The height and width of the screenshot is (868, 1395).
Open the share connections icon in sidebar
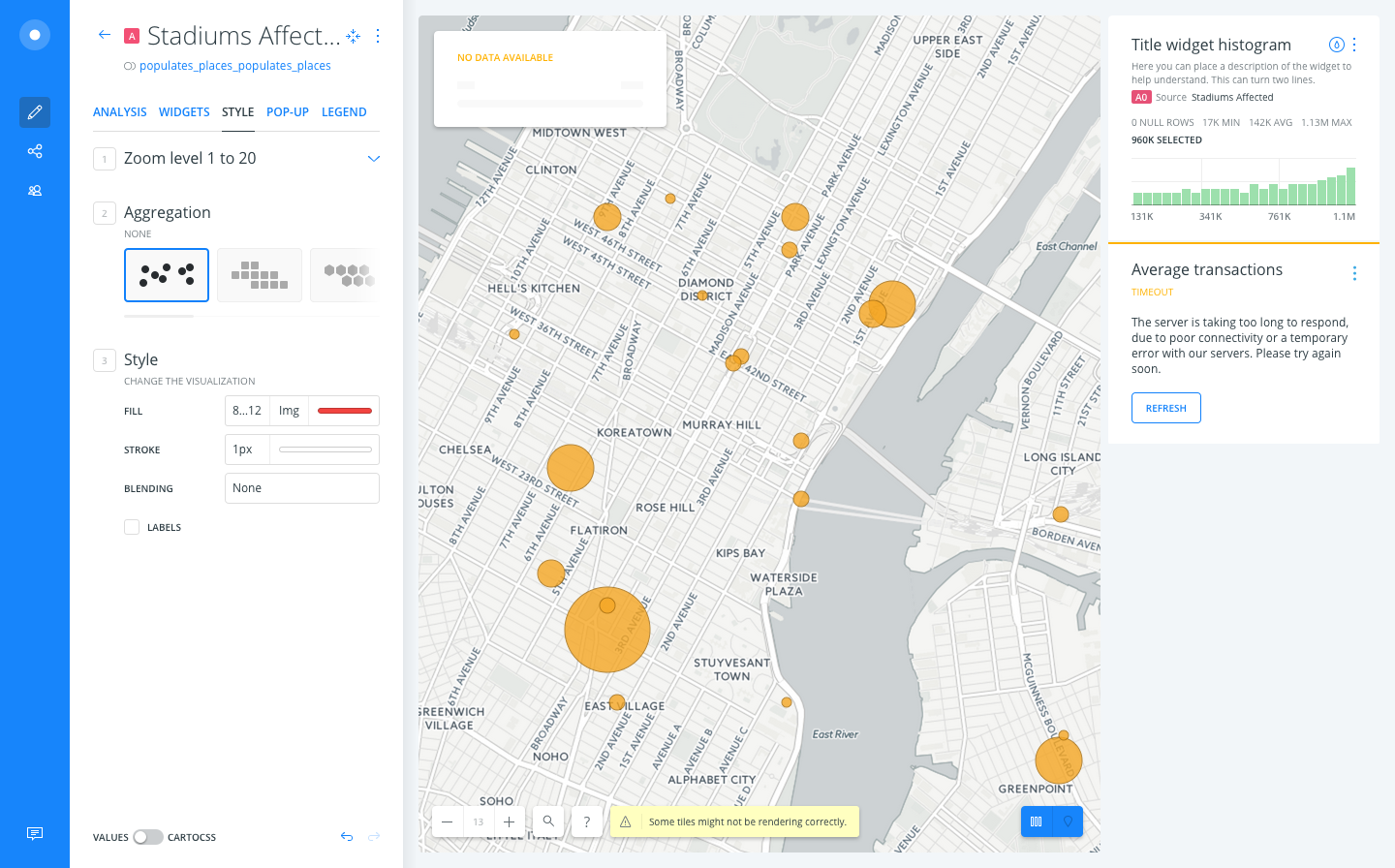(x=35, y=151)
